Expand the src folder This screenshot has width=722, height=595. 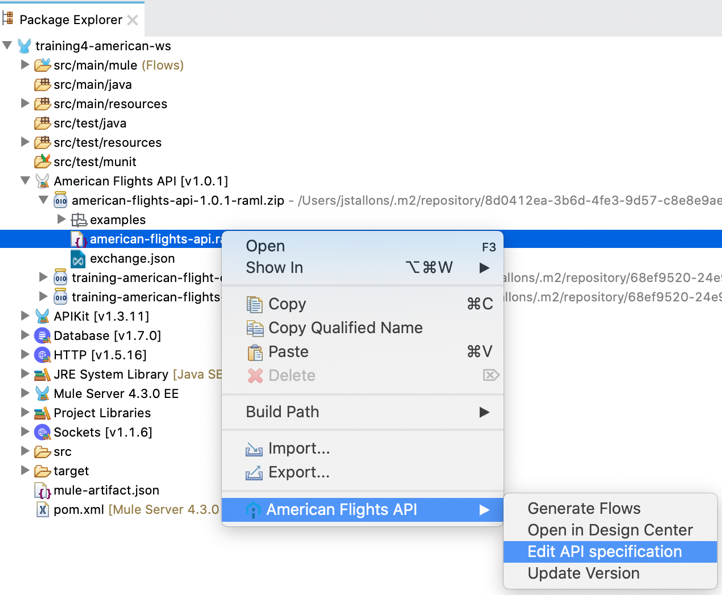pyautogui.click(x=25, y=451)
